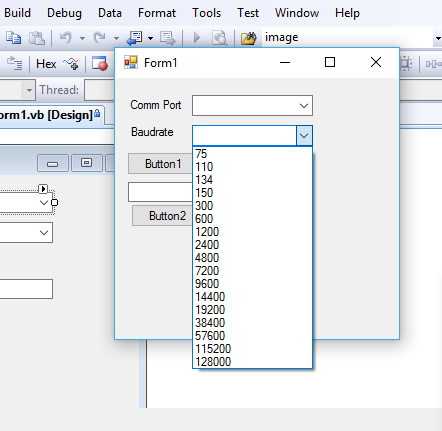Click the Breakpoints window icon
The image size is (442, 431).
100,63
